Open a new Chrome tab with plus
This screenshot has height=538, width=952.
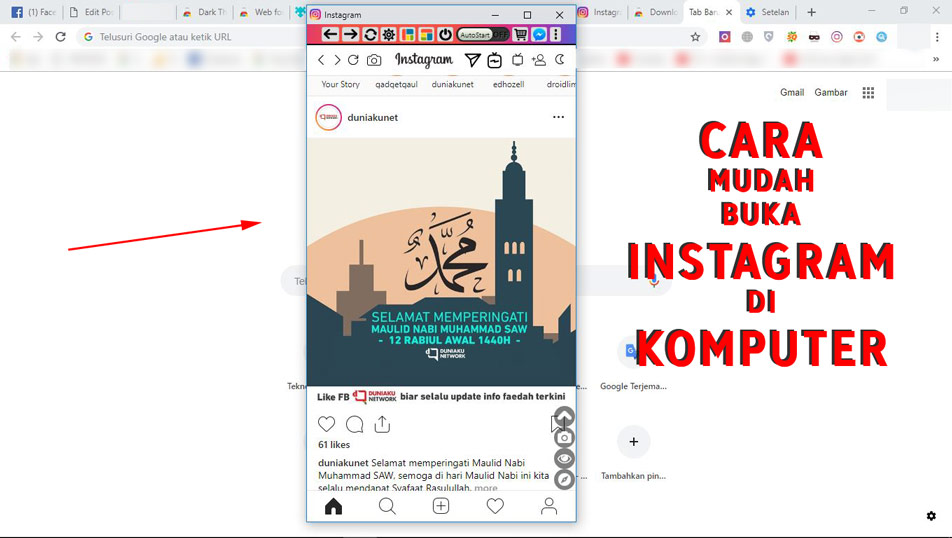[811, 12]
